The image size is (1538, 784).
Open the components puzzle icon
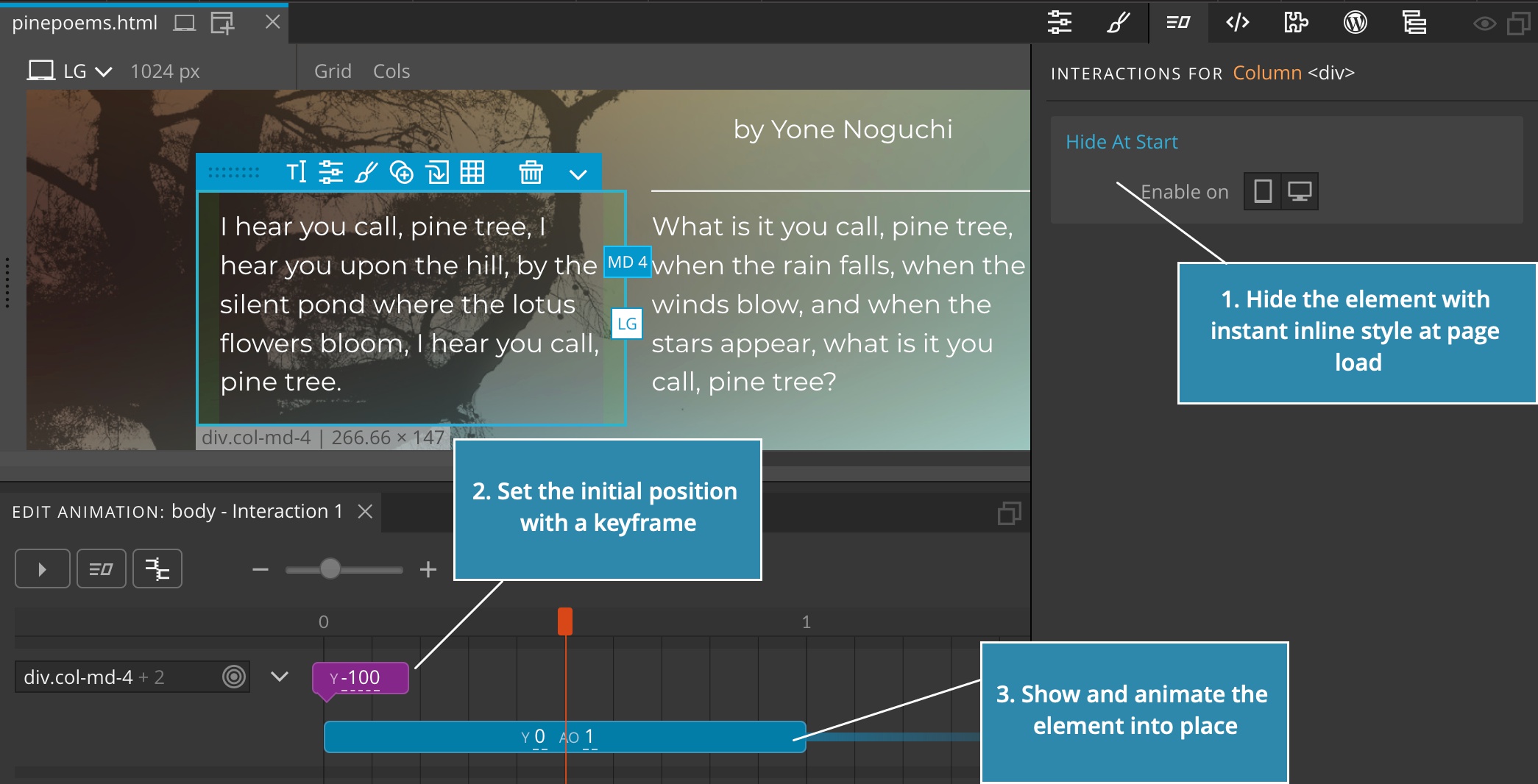[1296, 23]
